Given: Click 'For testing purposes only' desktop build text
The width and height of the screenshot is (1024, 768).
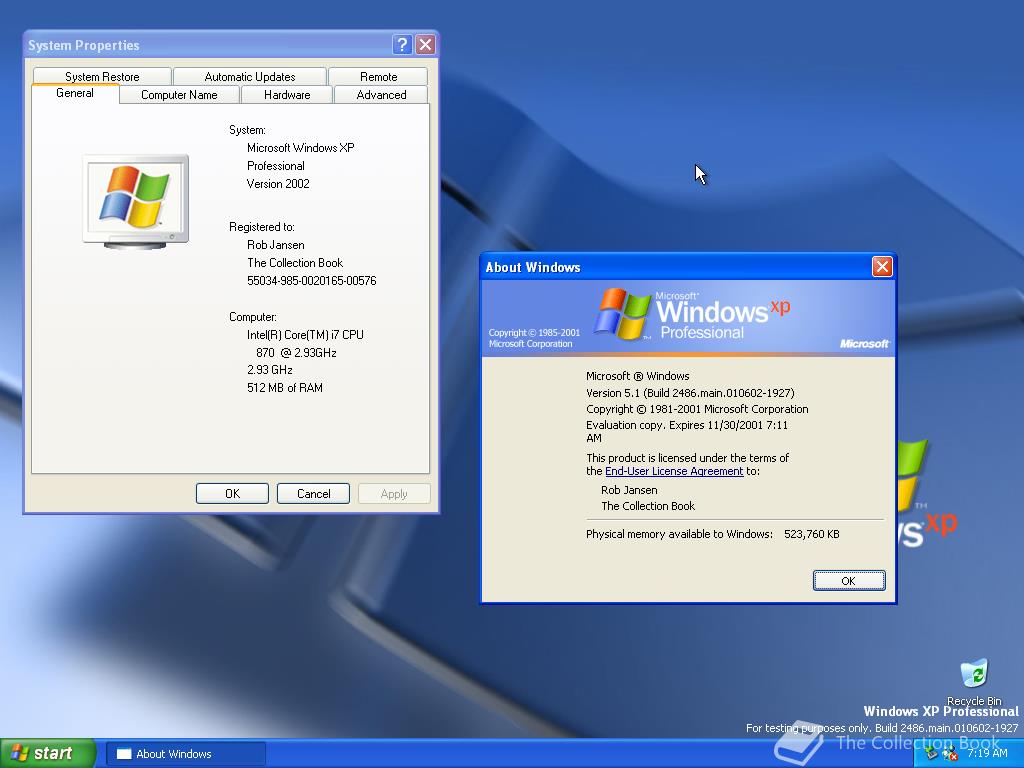Looking at the screenshot, I should pyautogui.click(x=882, y=728).
